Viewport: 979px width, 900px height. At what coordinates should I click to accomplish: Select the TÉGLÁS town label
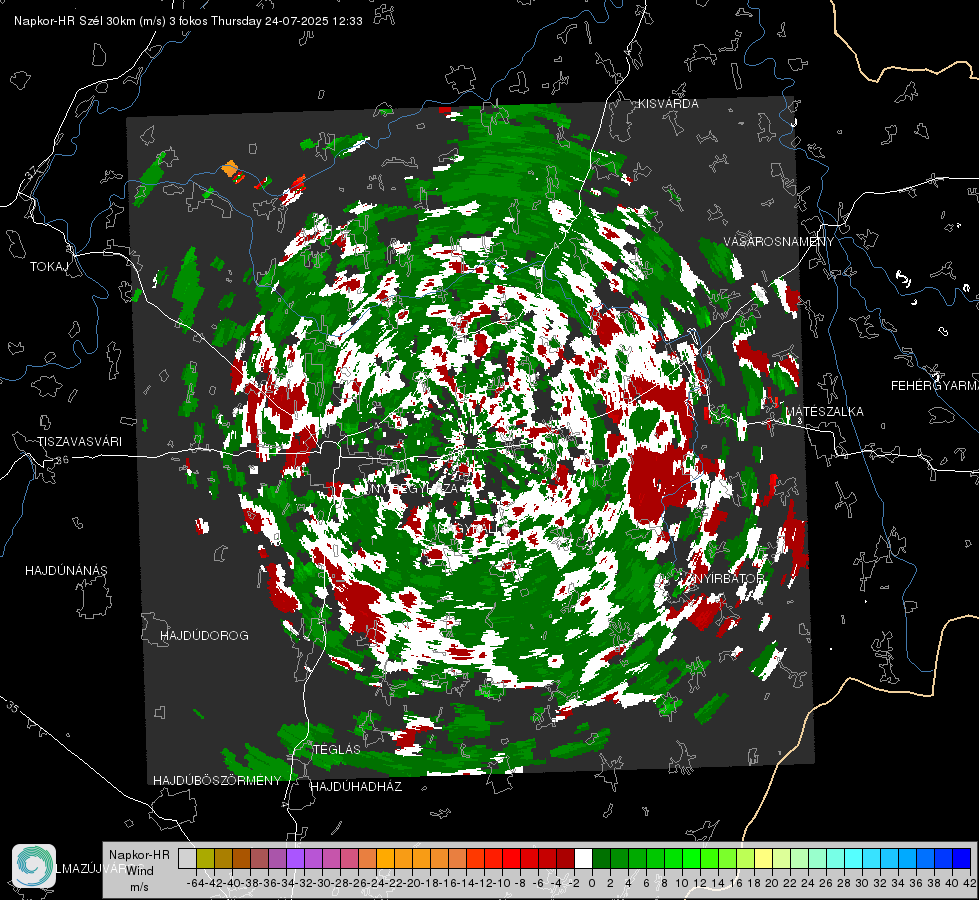pos(337,749)
